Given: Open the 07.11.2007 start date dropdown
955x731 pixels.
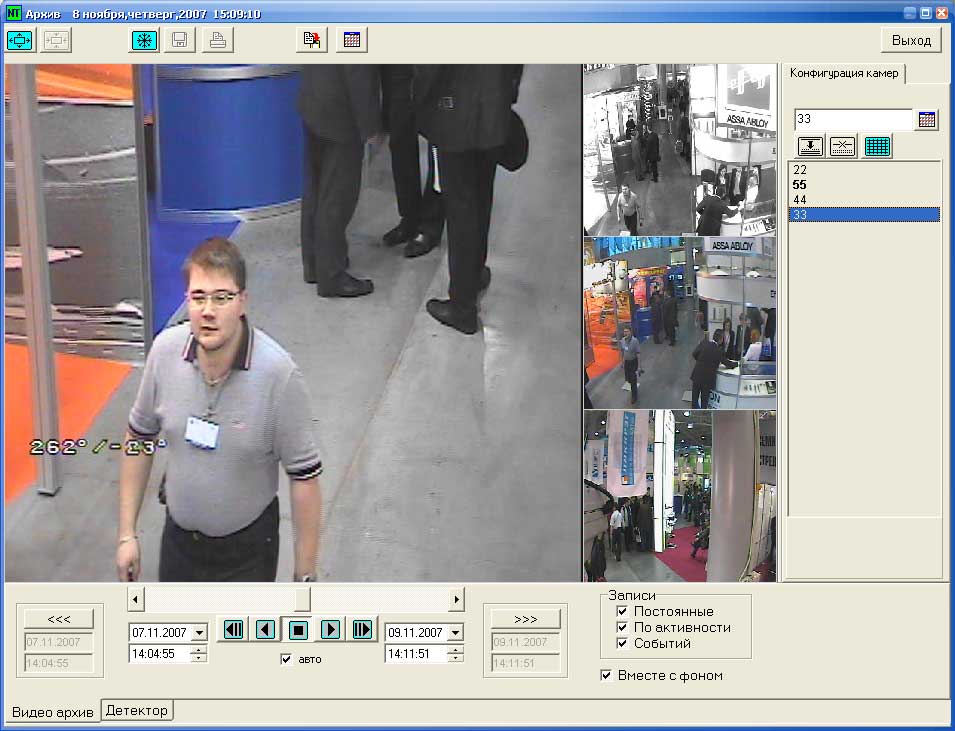Looking at the screenshot, I should click(x=198, y=633).
